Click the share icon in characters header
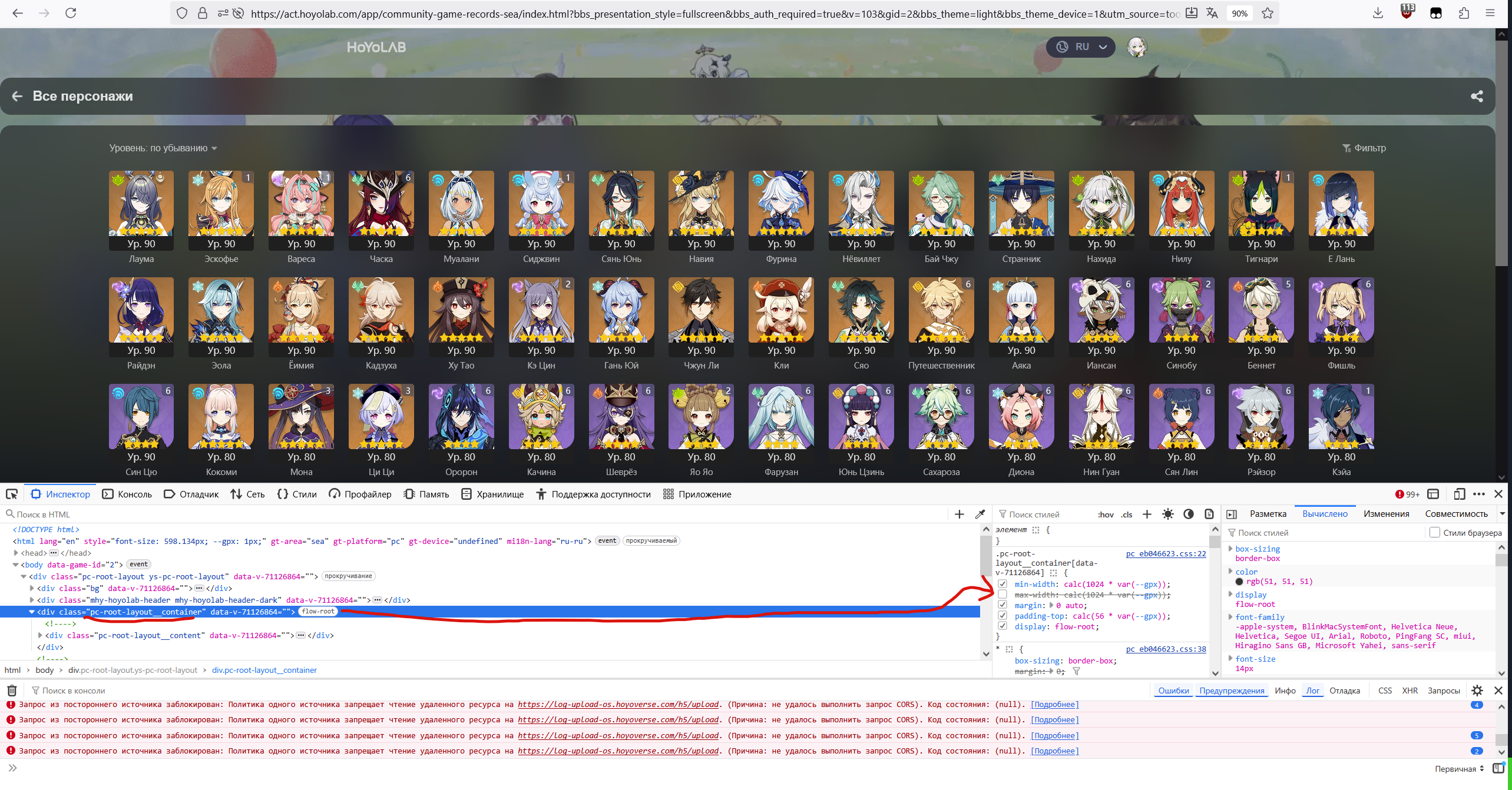 [x=1477, y=96]
